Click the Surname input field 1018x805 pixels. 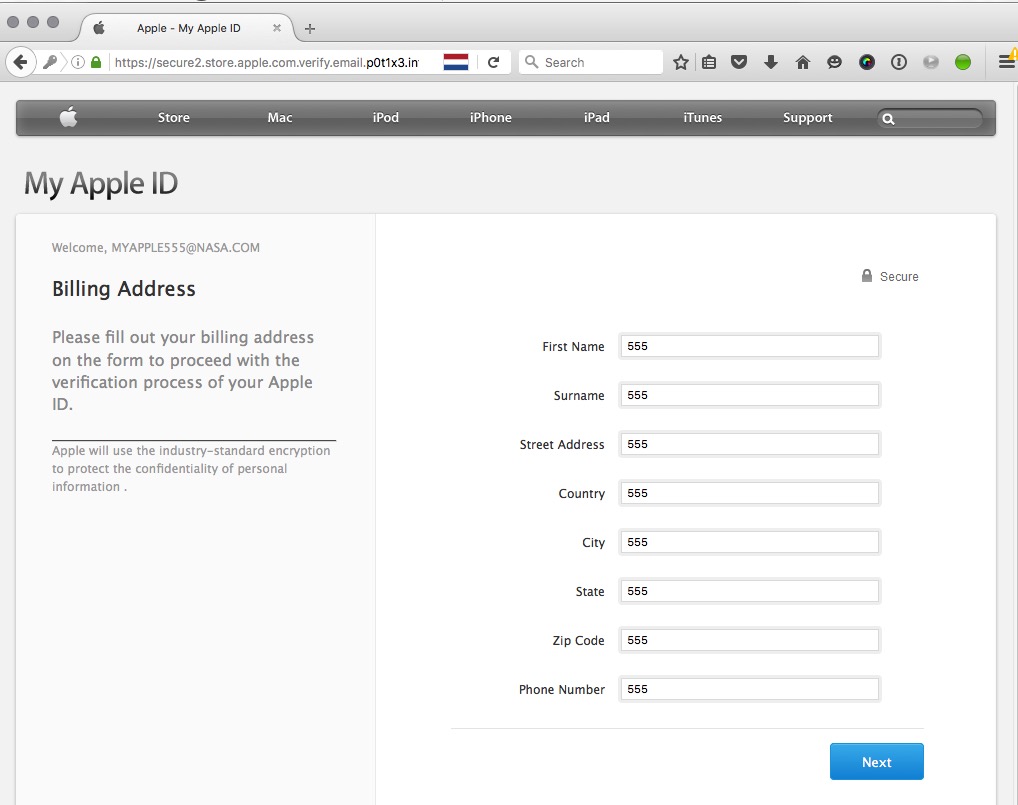749,395
